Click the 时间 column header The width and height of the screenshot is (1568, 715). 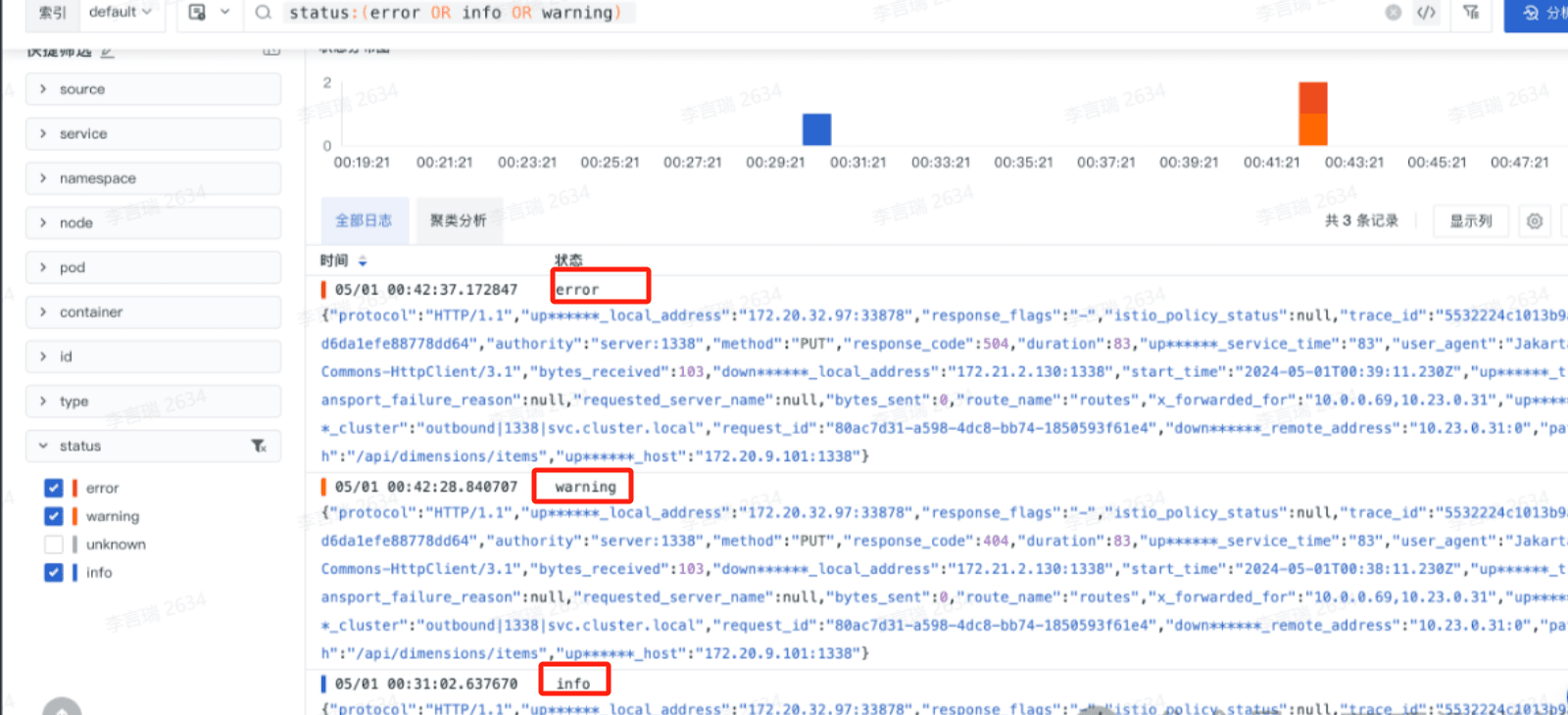click(x=334, y=261)
